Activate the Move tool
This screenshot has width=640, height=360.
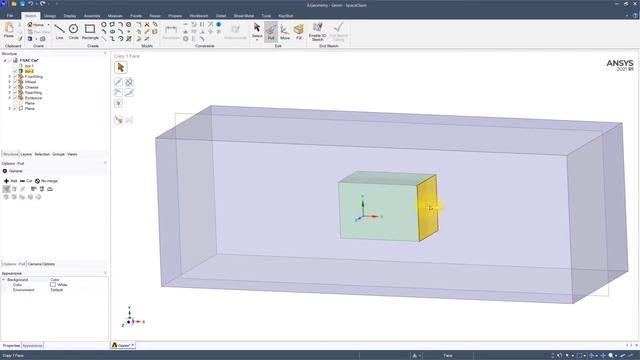click(x=285, y=31)
